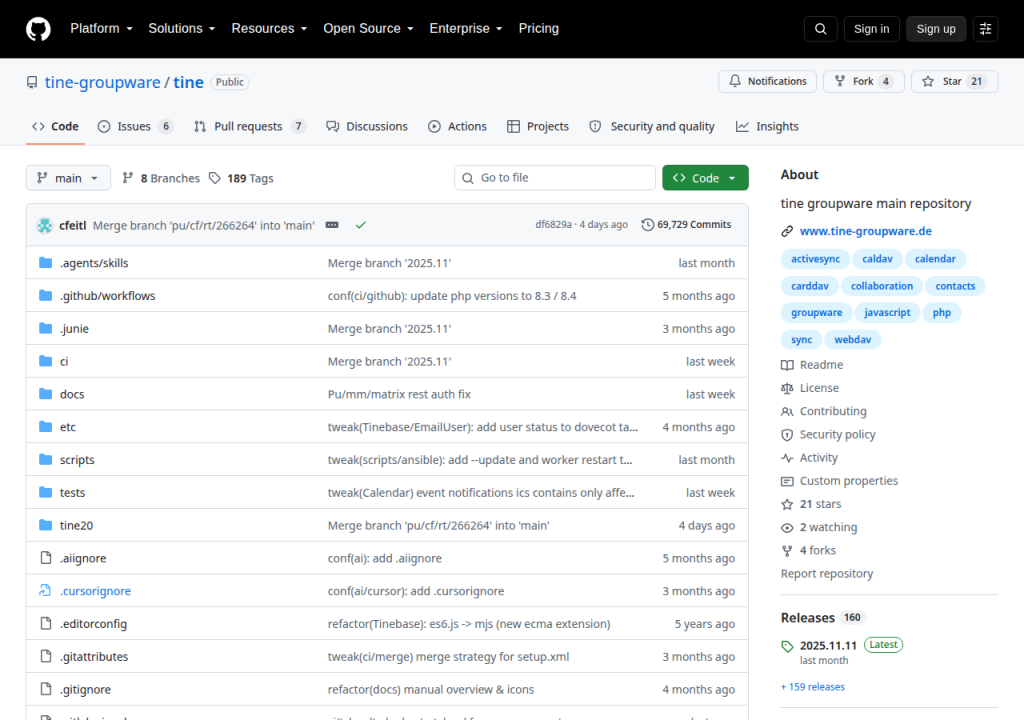Click the Sign up button
Viewport: 1024px width, 720px height.
tap(936, 29)
